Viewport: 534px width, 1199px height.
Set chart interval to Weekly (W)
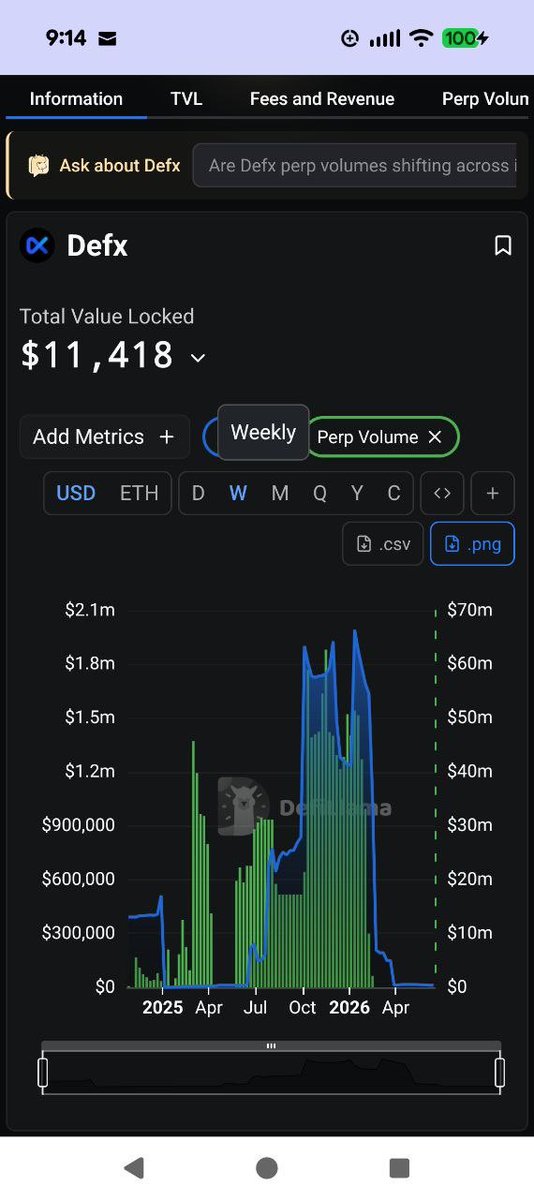click(238, 493)
